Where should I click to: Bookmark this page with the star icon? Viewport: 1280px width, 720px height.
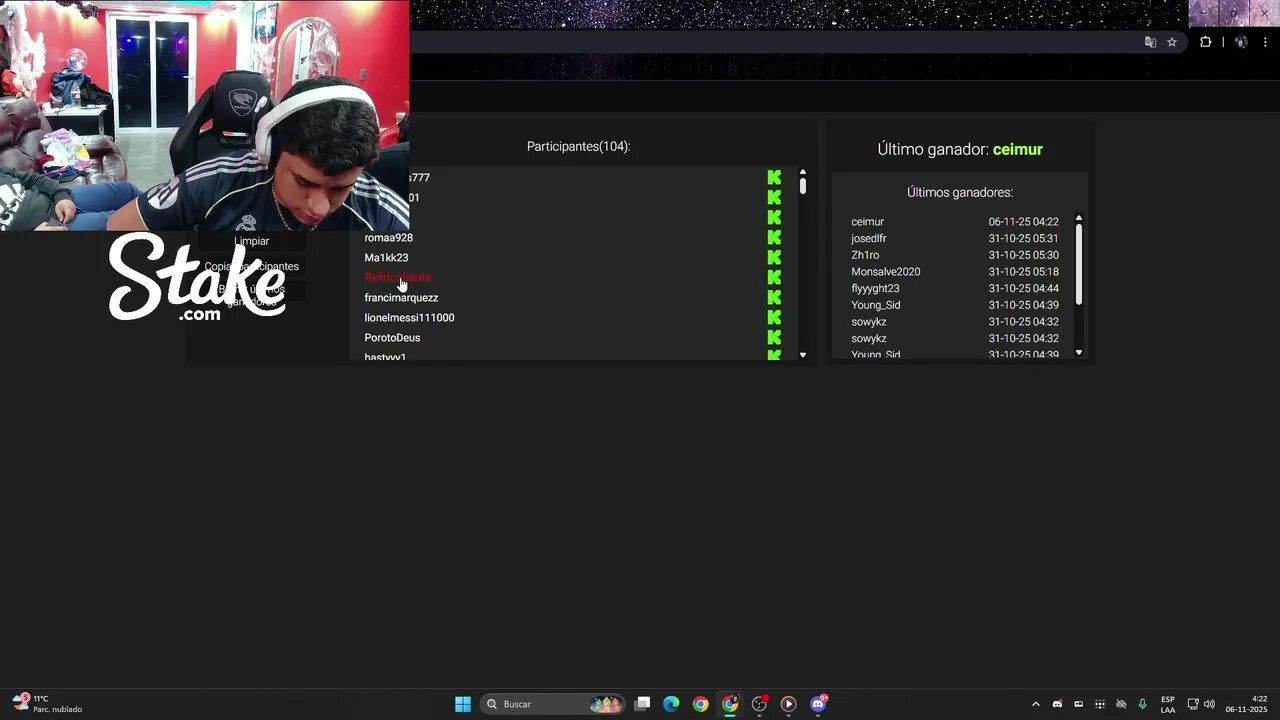pos(1172,42)
